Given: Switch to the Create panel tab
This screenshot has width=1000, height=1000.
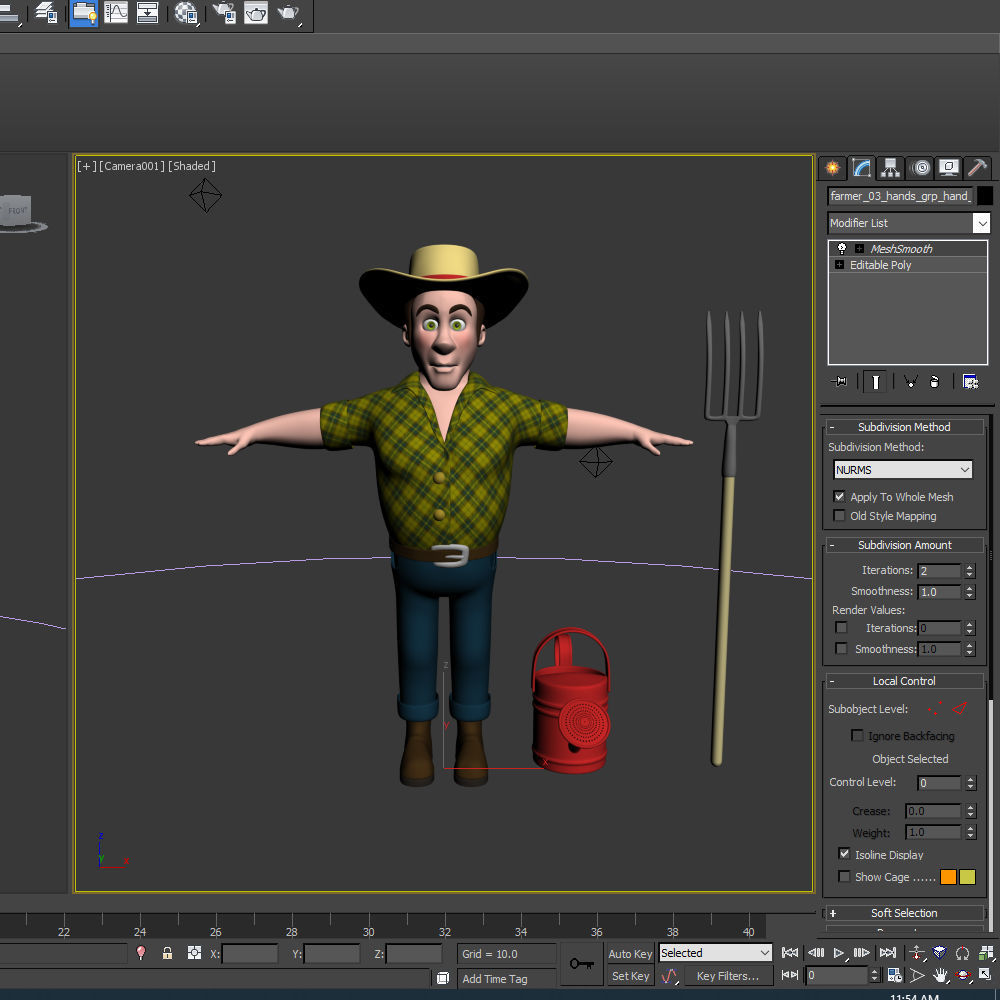Looking at the screenshot, I should point(832,168).
